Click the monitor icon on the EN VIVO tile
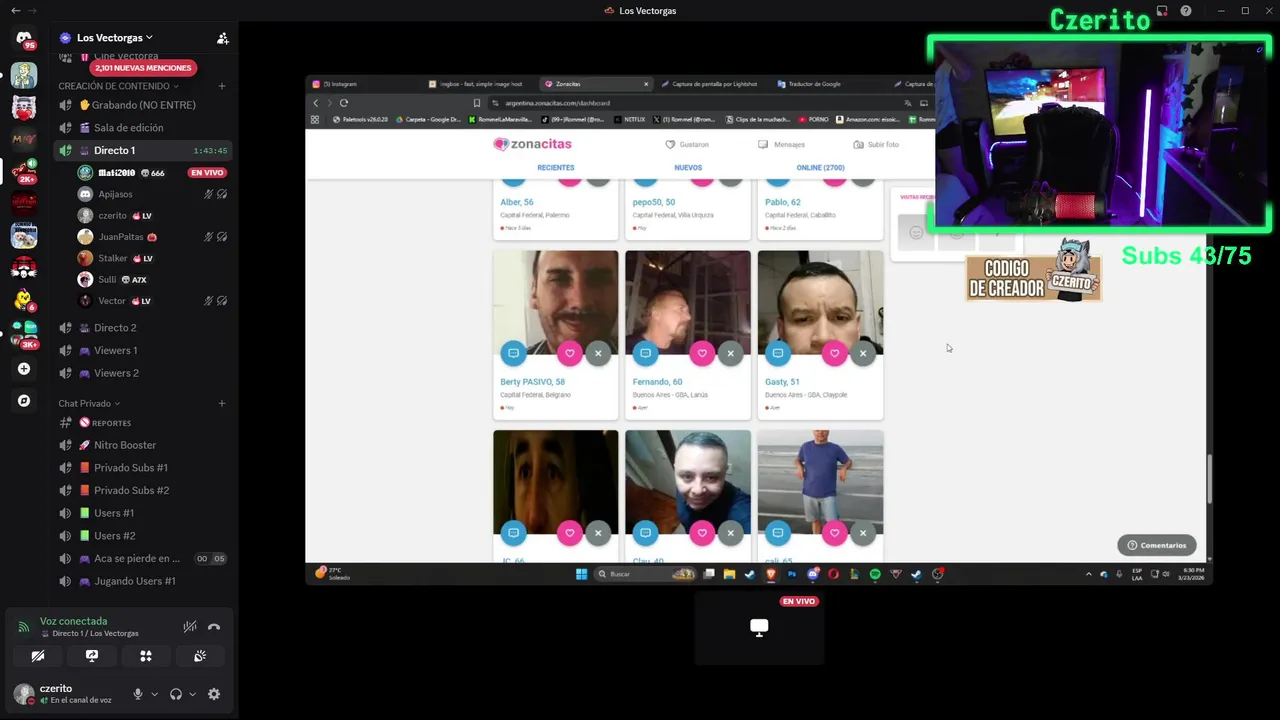 759,627
